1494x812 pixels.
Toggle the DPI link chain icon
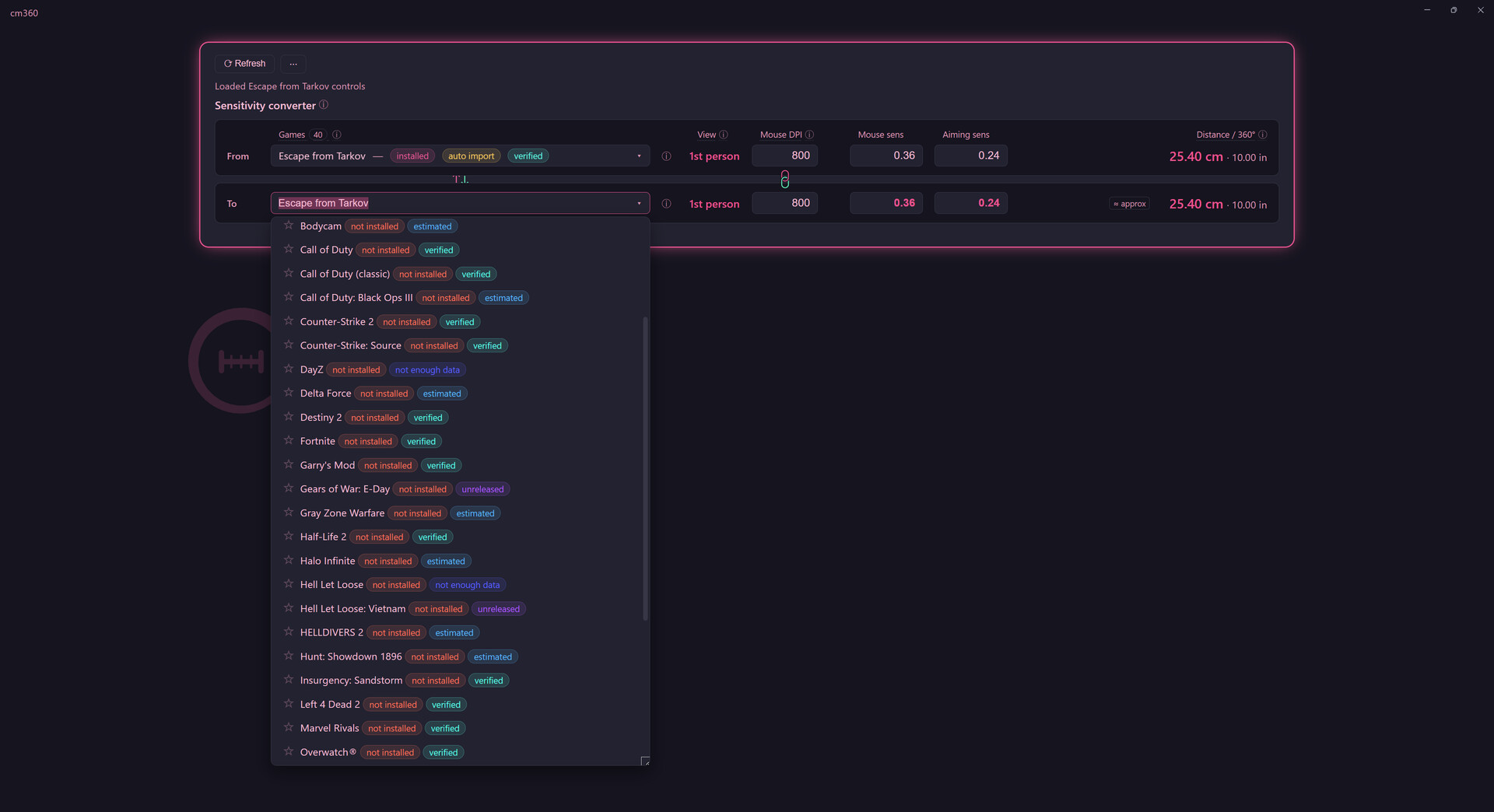tap(785, 180)
